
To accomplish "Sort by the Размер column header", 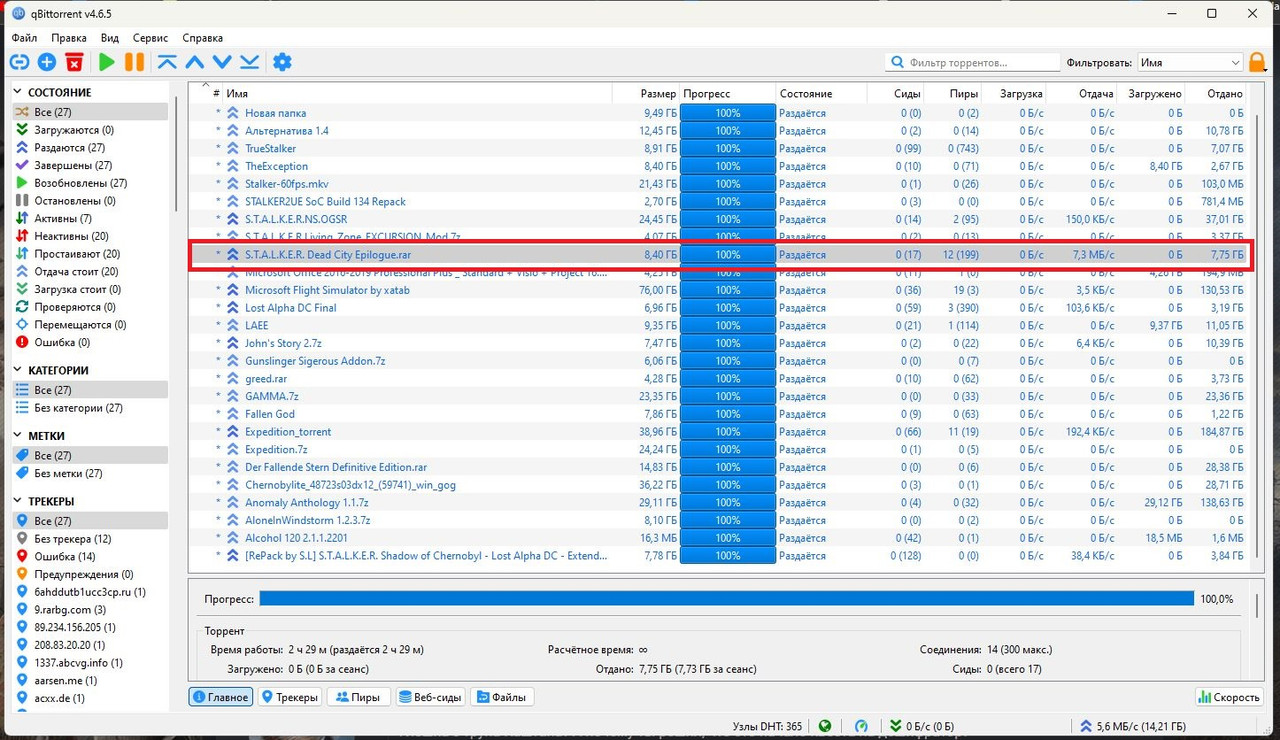I will click(x=646, y=93).
